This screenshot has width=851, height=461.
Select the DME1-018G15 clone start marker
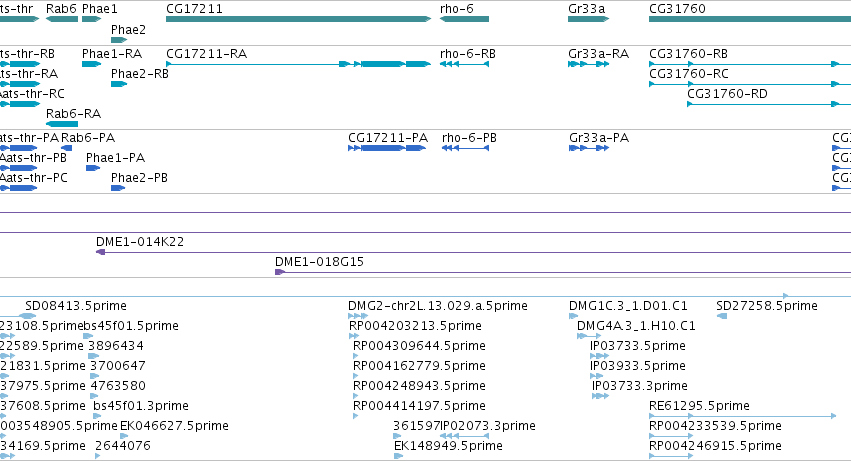point(280,272)
